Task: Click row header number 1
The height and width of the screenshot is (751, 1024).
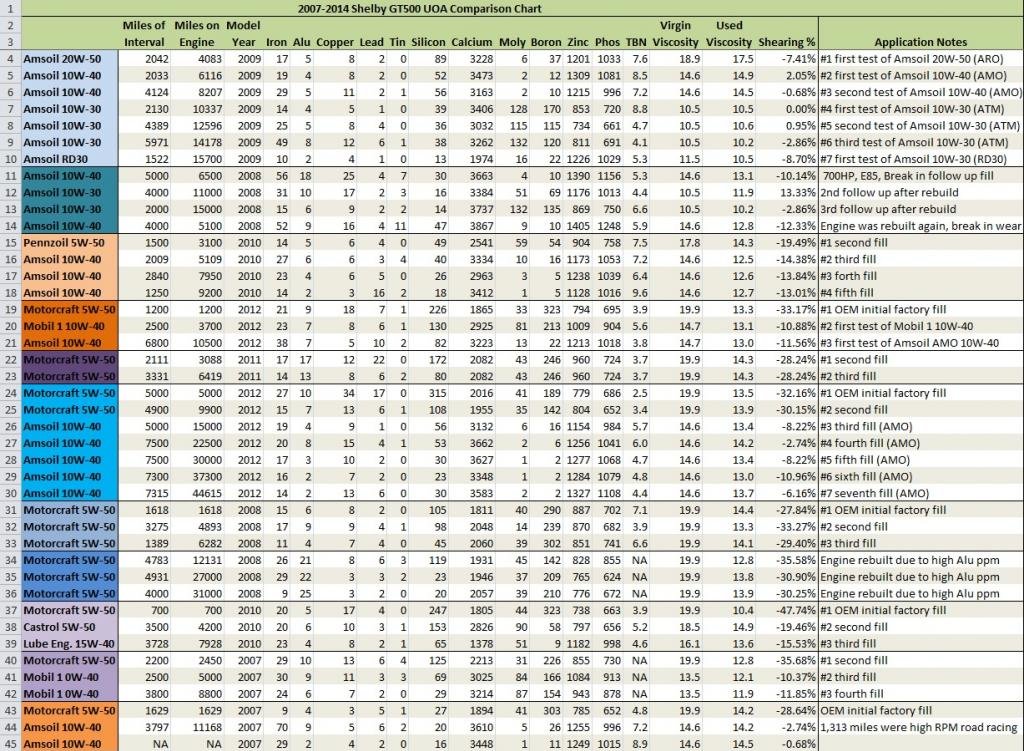Action: tap(10, 8)
